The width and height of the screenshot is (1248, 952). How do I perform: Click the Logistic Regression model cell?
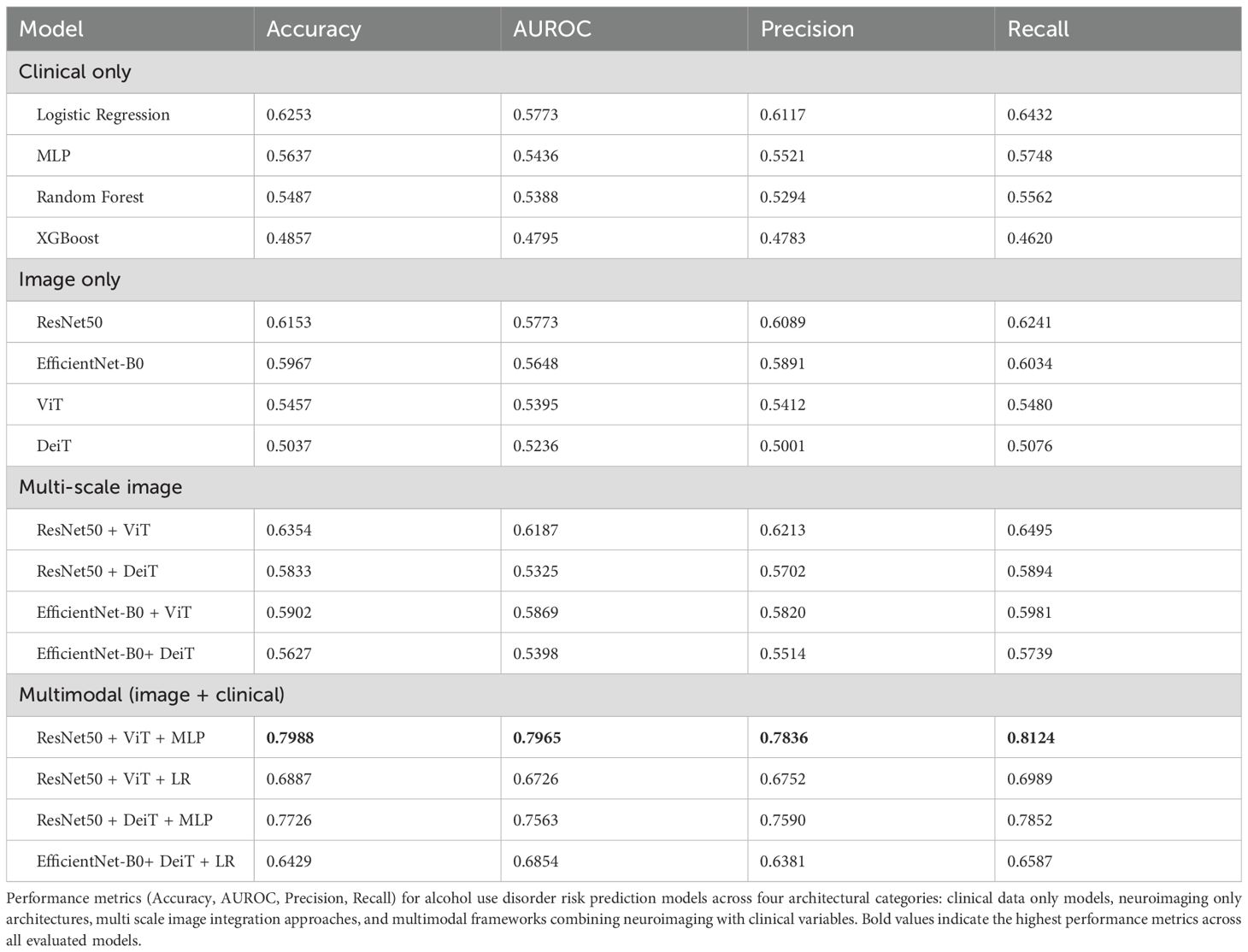click(x=103, y=115)
